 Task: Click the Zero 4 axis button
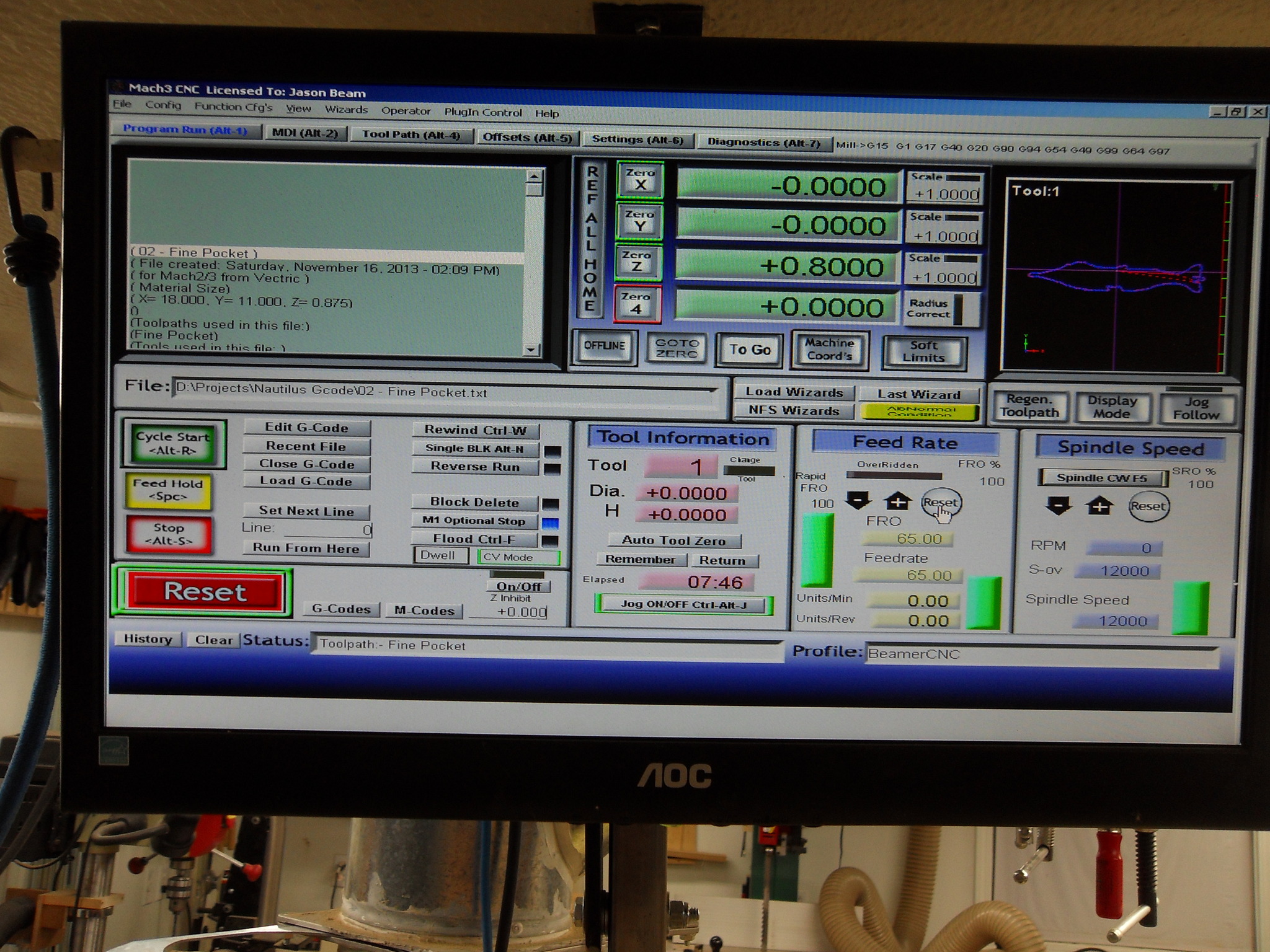636,304
